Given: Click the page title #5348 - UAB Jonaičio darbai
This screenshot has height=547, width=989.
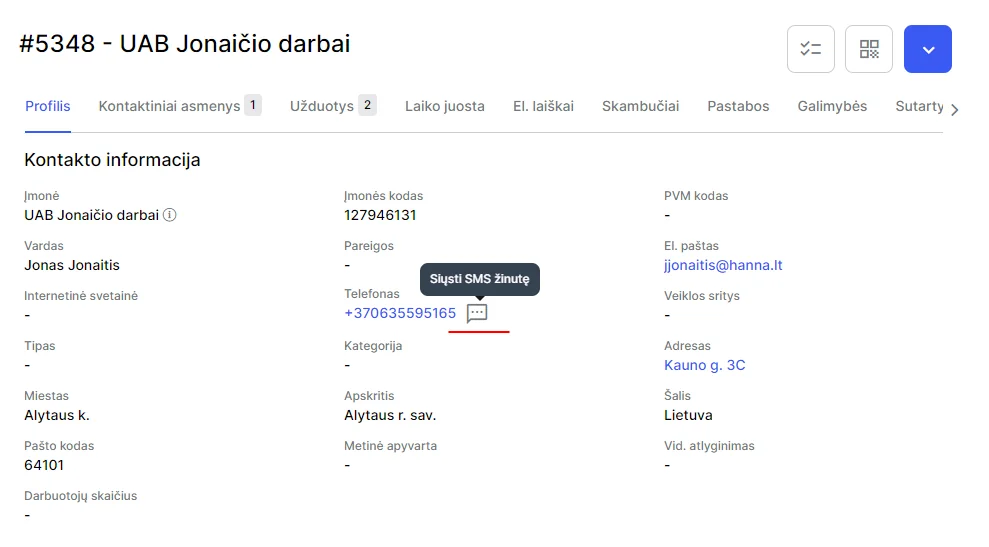Looking at the screenshot, I should 185,44.
